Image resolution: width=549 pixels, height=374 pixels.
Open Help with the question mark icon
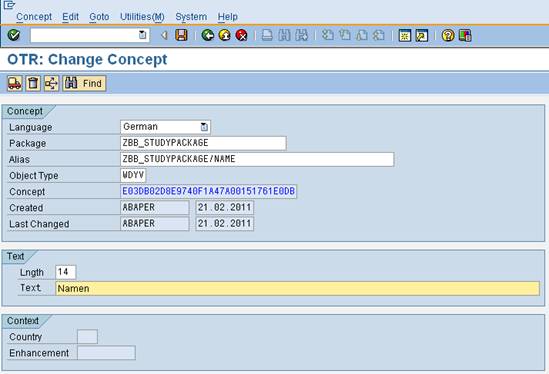[x=448, y=35]
